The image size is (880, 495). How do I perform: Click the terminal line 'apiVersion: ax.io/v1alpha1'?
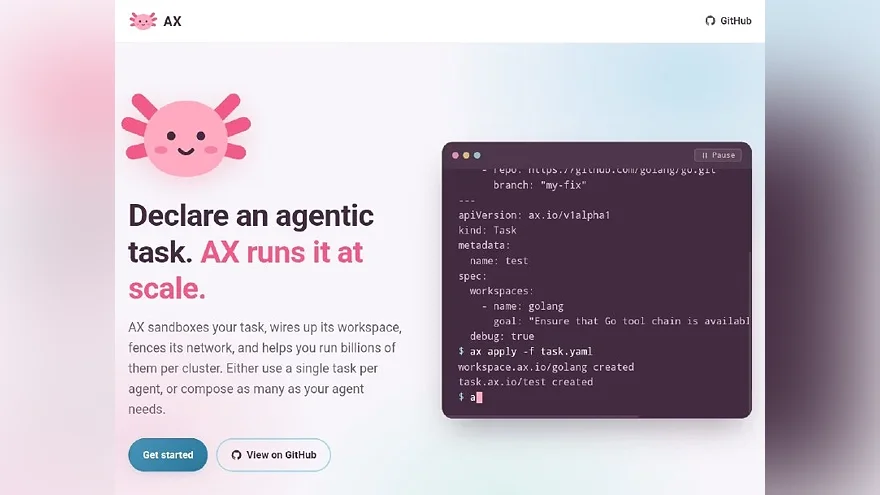534,215
